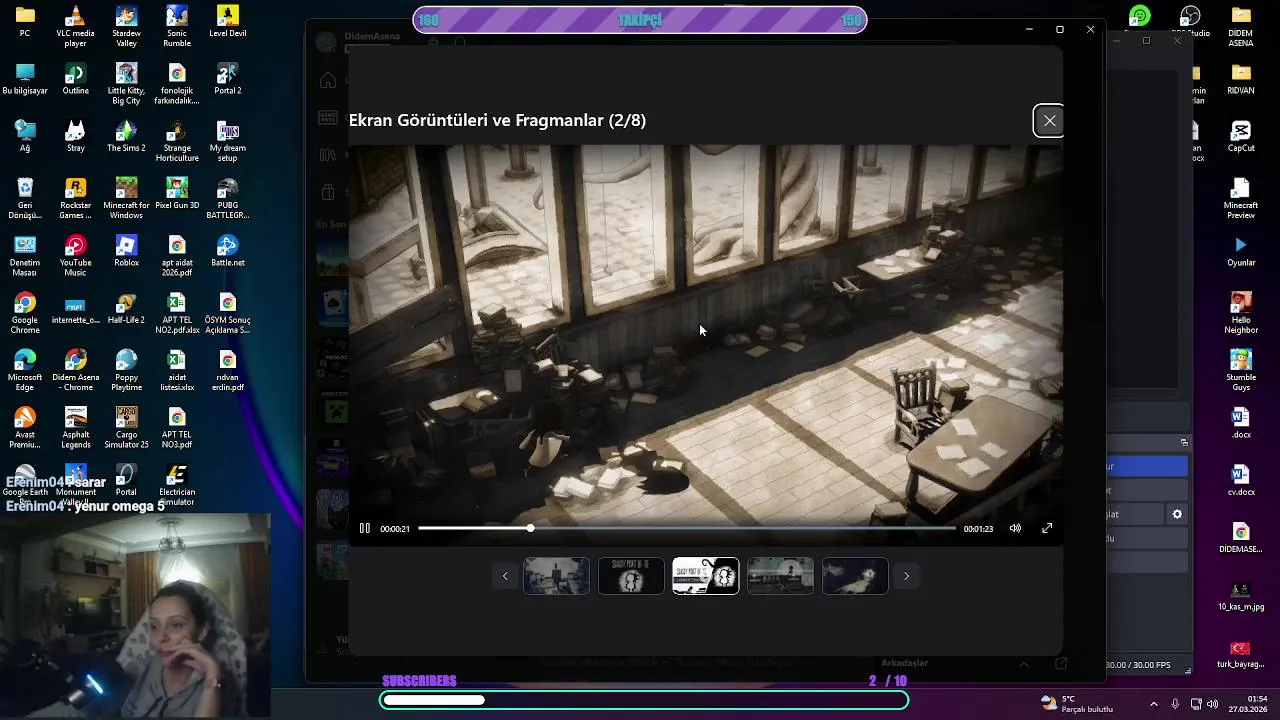Open Pixel Gun 3D desktop shortcut
Screen dimensions: 1280x720
click(x=177, y=194)
